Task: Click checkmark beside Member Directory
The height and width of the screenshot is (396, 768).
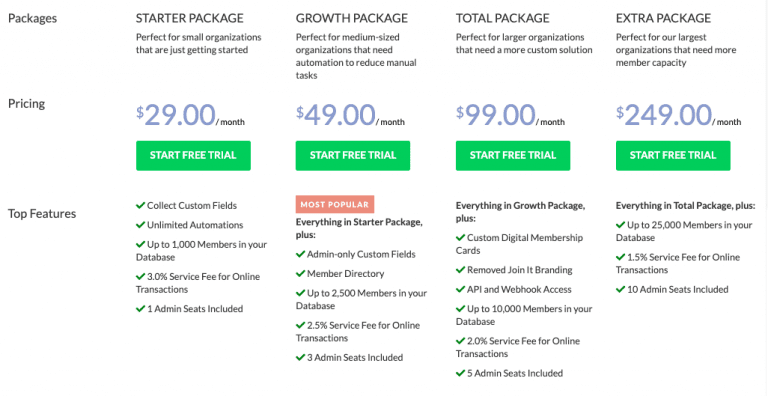Action: click(300, 273)
